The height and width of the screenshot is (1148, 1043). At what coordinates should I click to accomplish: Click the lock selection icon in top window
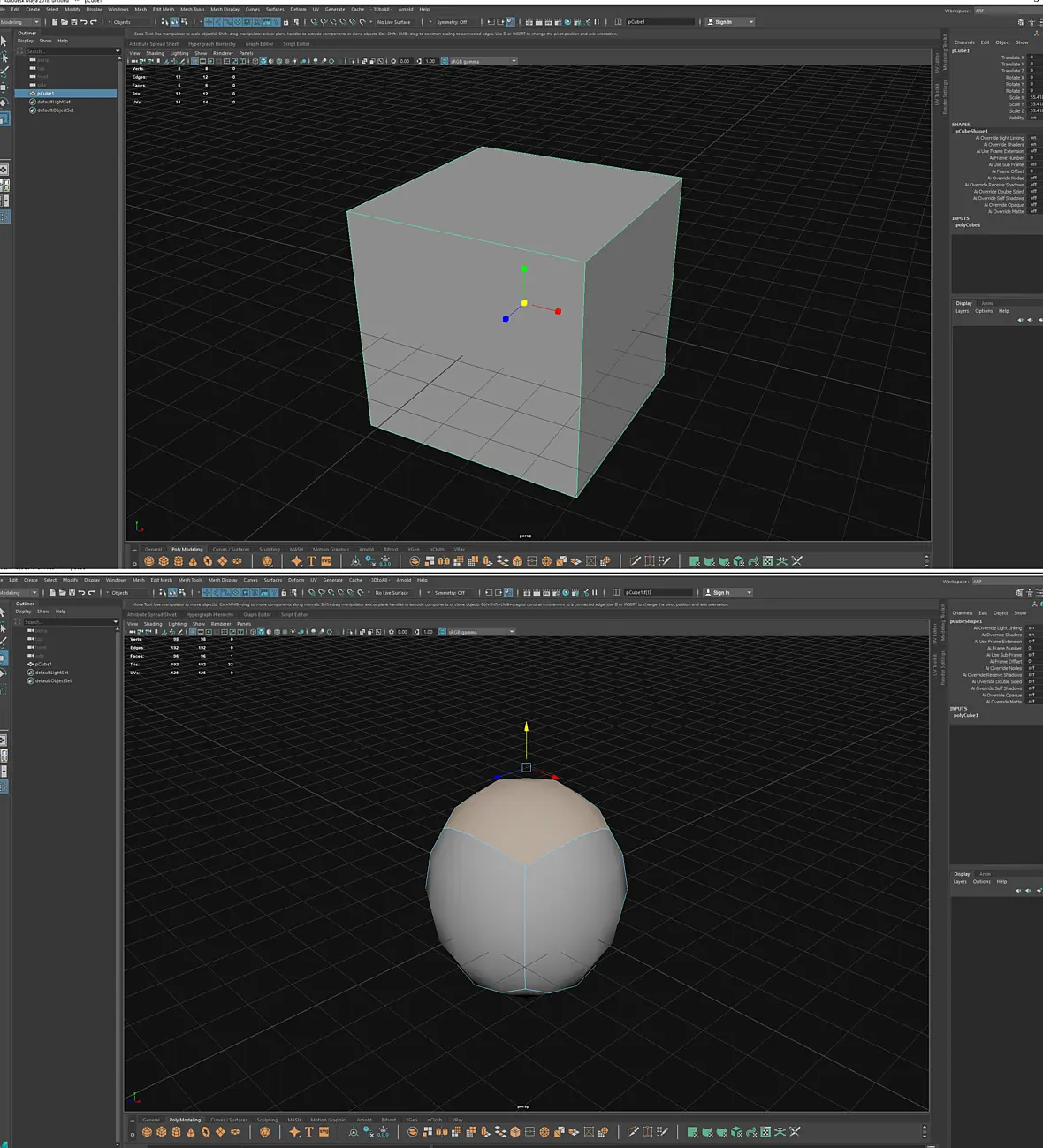point(285,22)
